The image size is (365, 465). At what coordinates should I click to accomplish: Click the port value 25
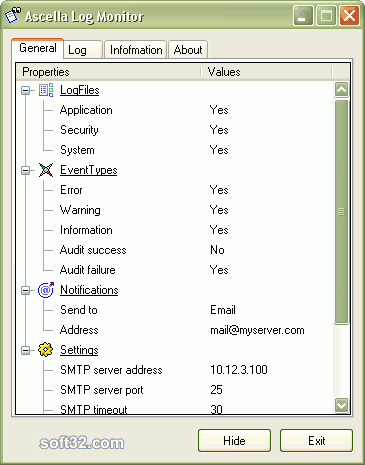click(x=216, y=390)
